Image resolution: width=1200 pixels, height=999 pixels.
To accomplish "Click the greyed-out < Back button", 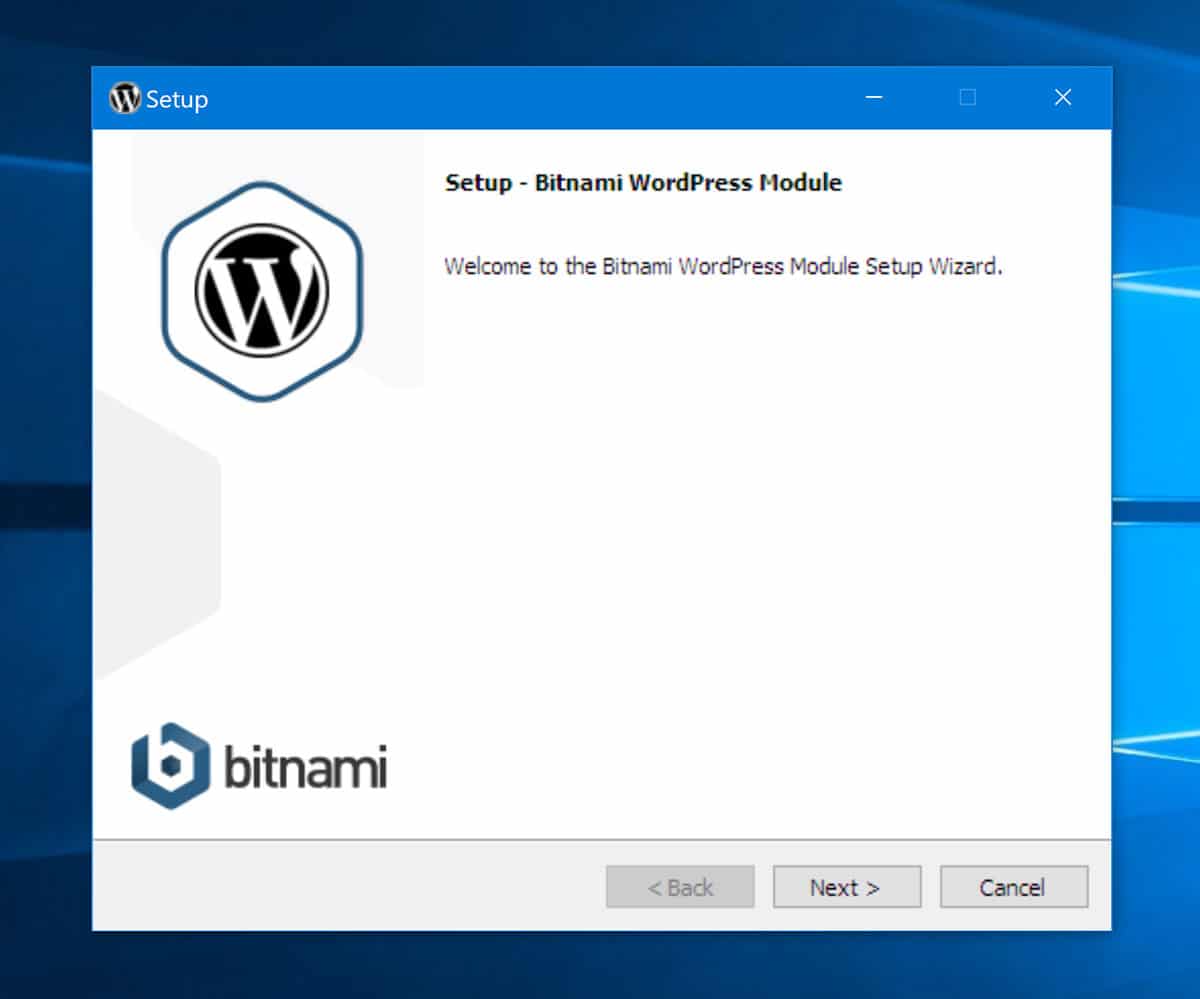I will (680, 887).
